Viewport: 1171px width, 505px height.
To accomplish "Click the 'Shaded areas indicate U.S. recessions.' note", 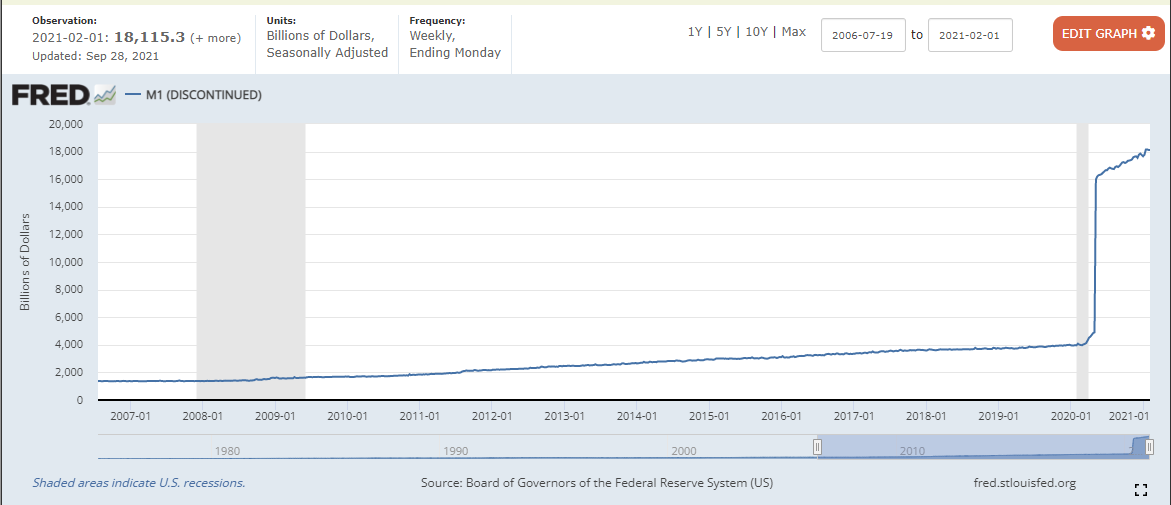I will [x=139, y=483].
